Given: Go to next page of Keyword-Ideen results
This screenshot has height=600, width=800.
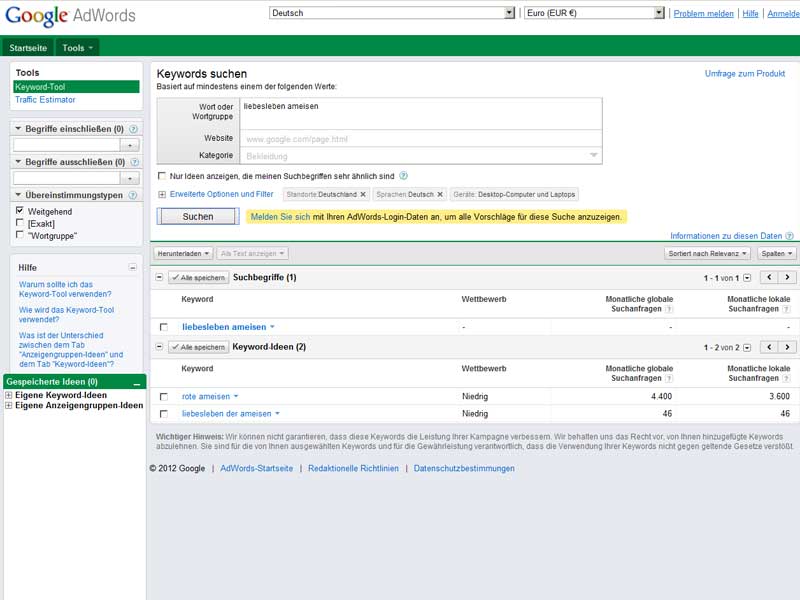Looking at the screenshot, I should pyautogui.click(x=787, y=347).
